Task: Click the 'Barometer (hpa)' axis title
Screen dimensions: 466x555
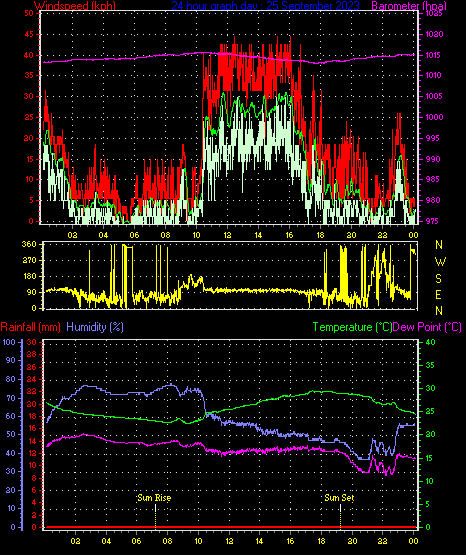Action: click(409, 6)
